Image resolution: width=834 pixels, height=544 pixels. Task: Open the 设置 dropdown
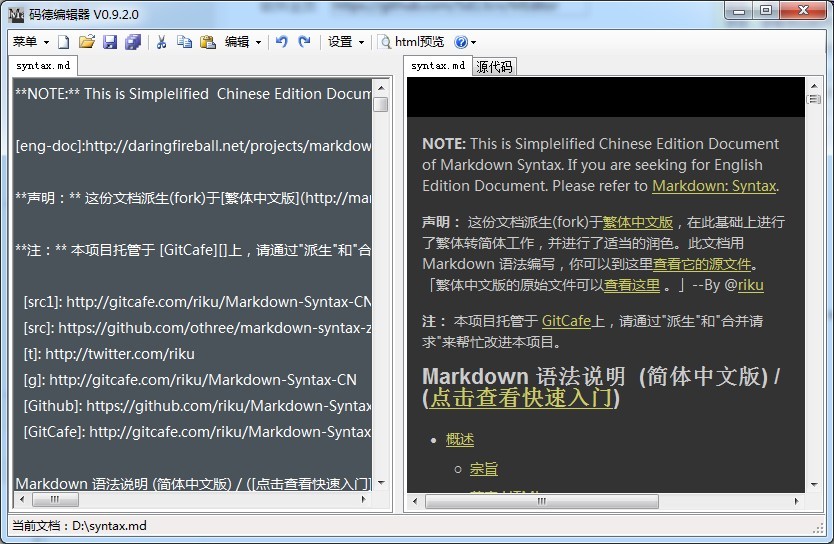point(346,42)
